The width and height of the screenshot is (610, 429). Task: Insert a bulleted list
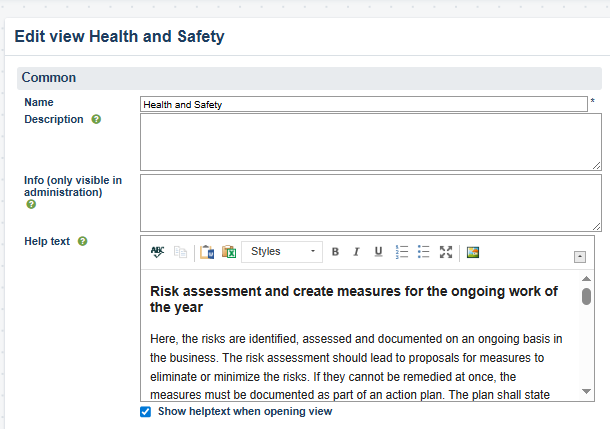423,252
